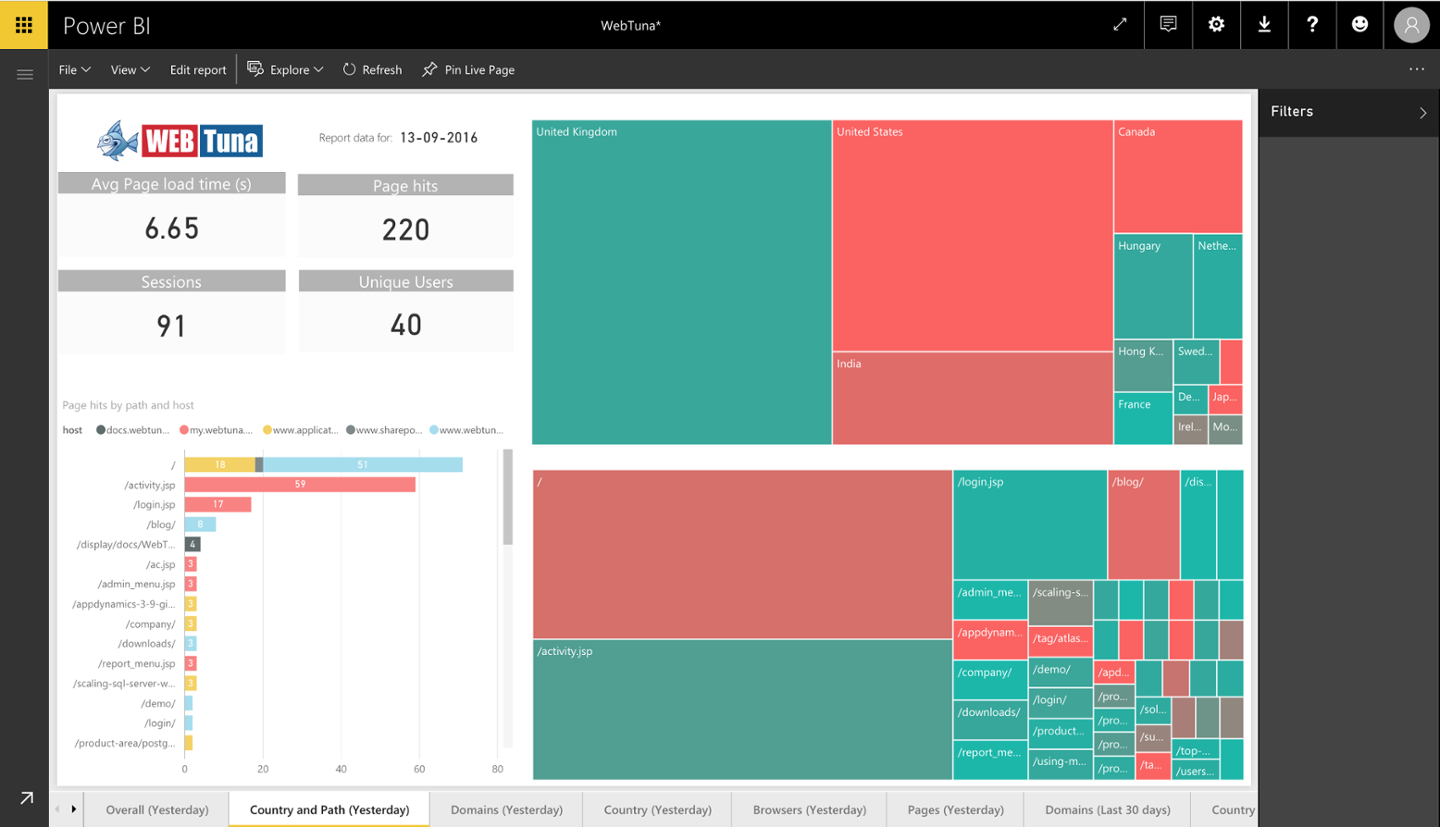Open the File menu dropdown
Image resolution: width=1440 pixels, height=827 pixels.
pyautogui.click(x=74, y=69)
